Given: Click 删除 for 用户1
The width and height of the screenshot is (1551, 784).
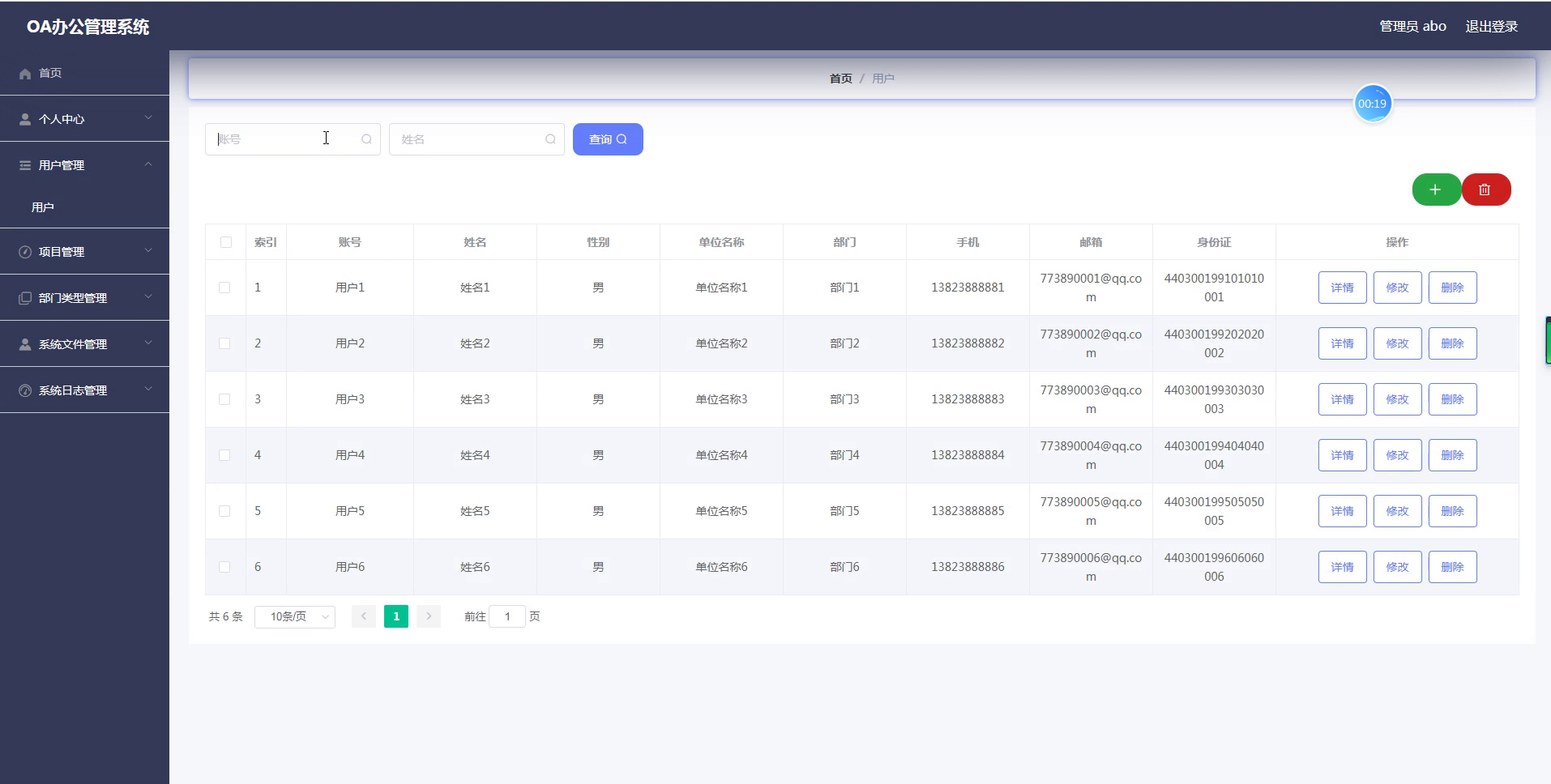Looking at the screenshot, I should (x=1453, y=288).
